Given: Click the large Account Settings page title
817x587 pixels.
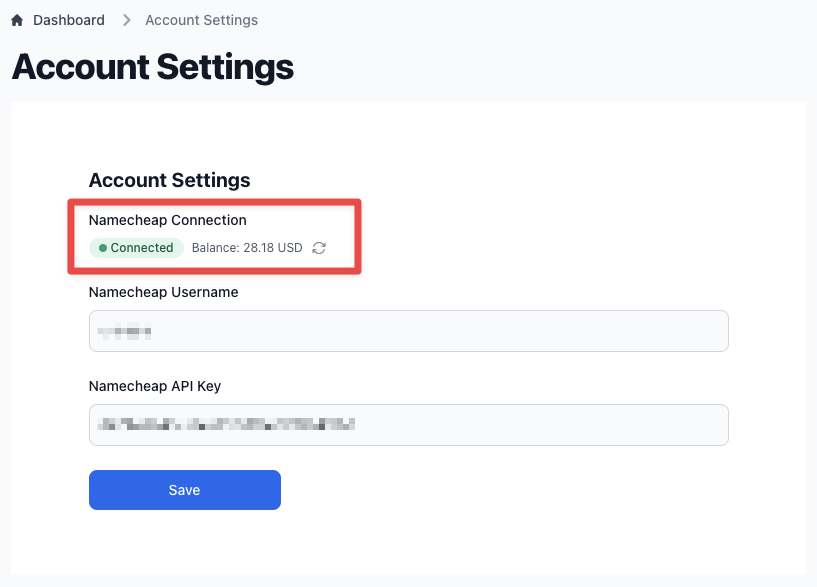Looking at the screenshot, I should [x=153, y=68].
